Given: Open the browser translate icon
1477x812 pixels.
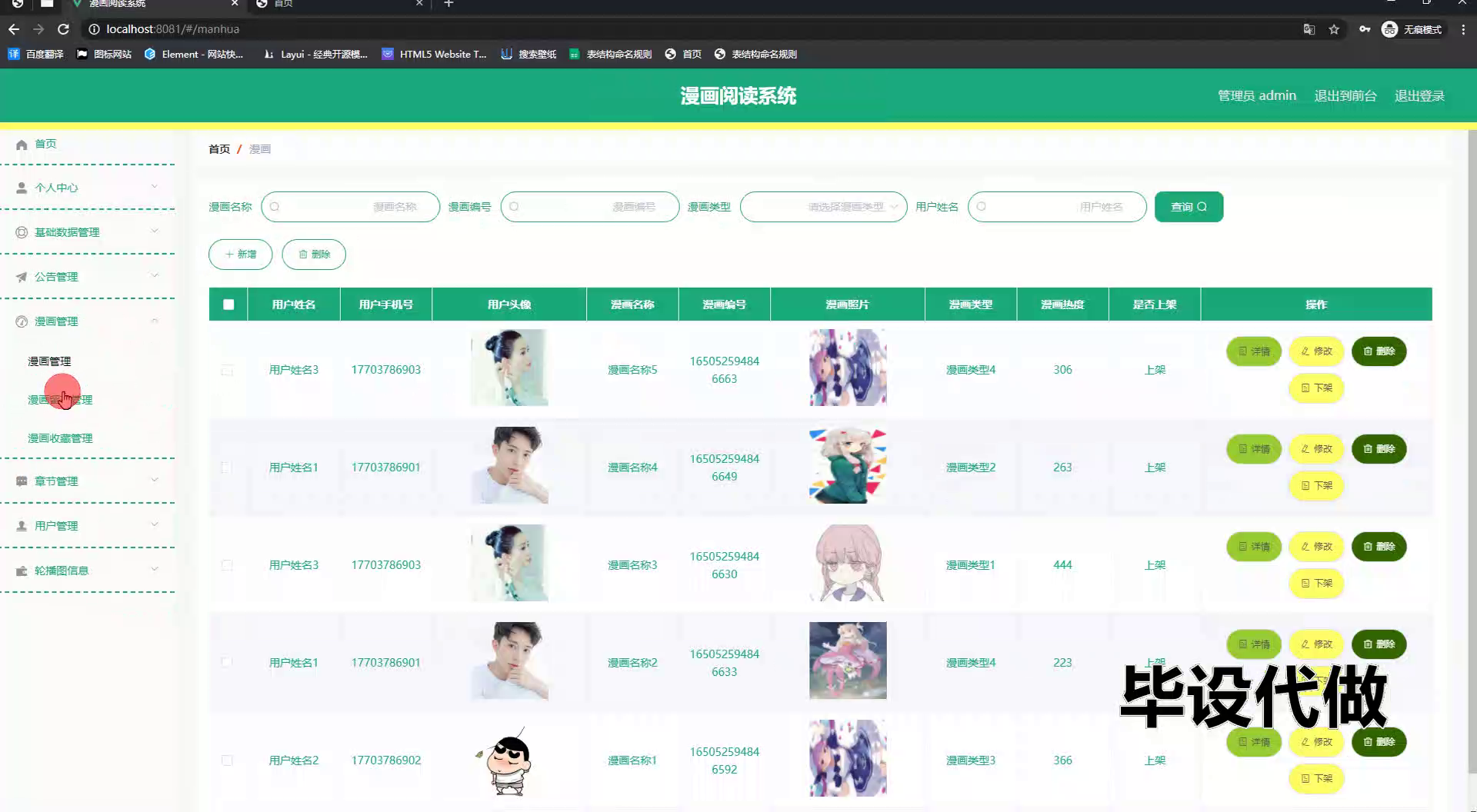Looking at the screenshot, I should (1309, 29).
